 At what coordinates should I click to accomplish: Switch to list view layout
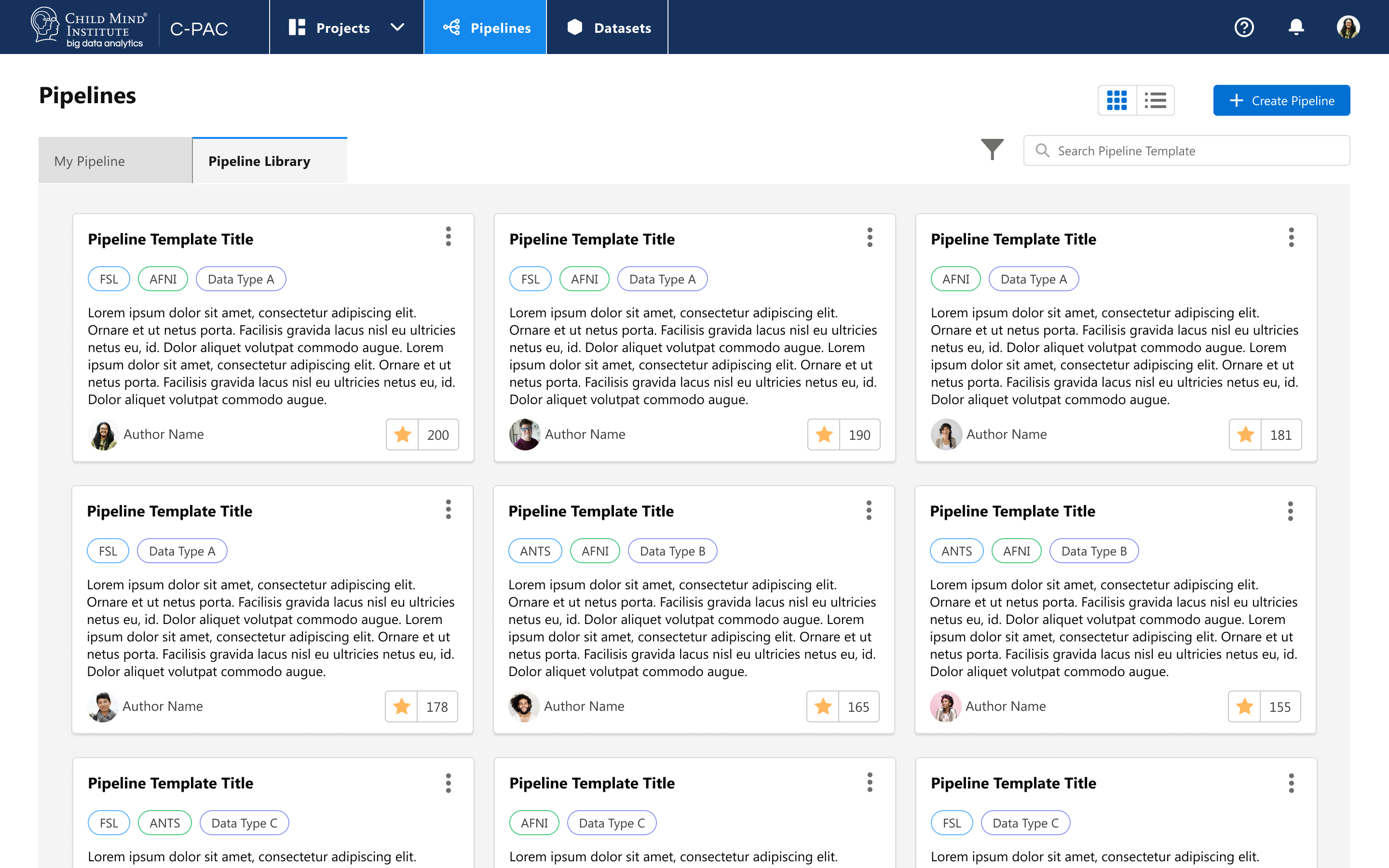click(1156, 100)
